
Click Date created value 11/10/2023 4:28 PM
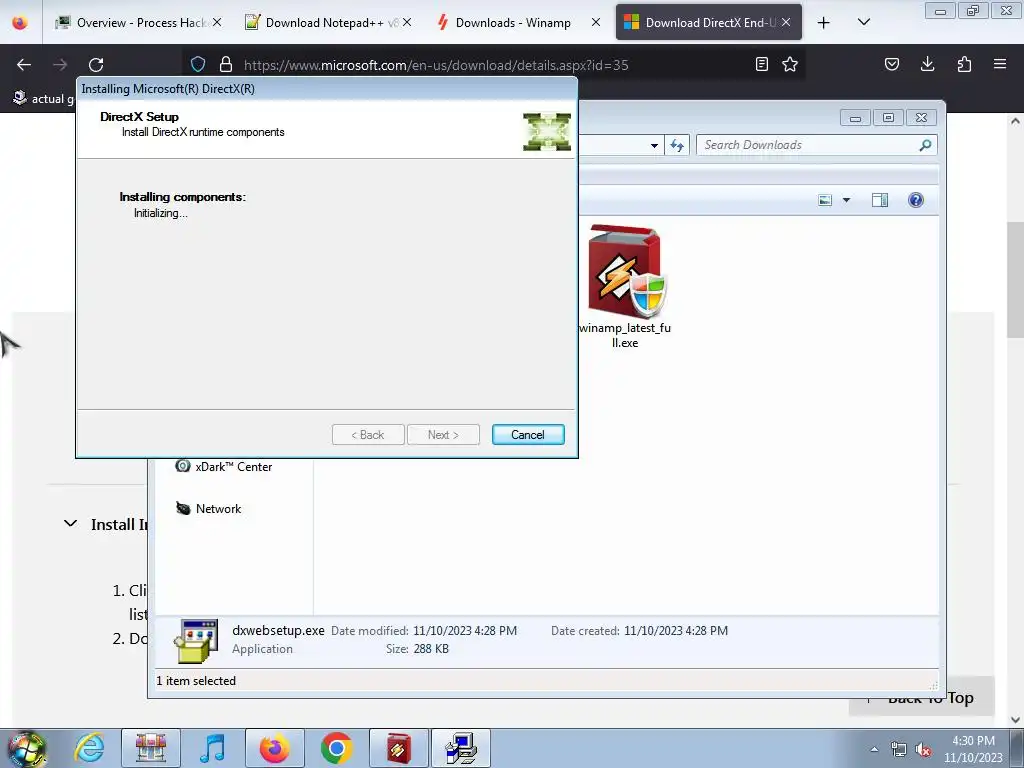coord(676,631)
